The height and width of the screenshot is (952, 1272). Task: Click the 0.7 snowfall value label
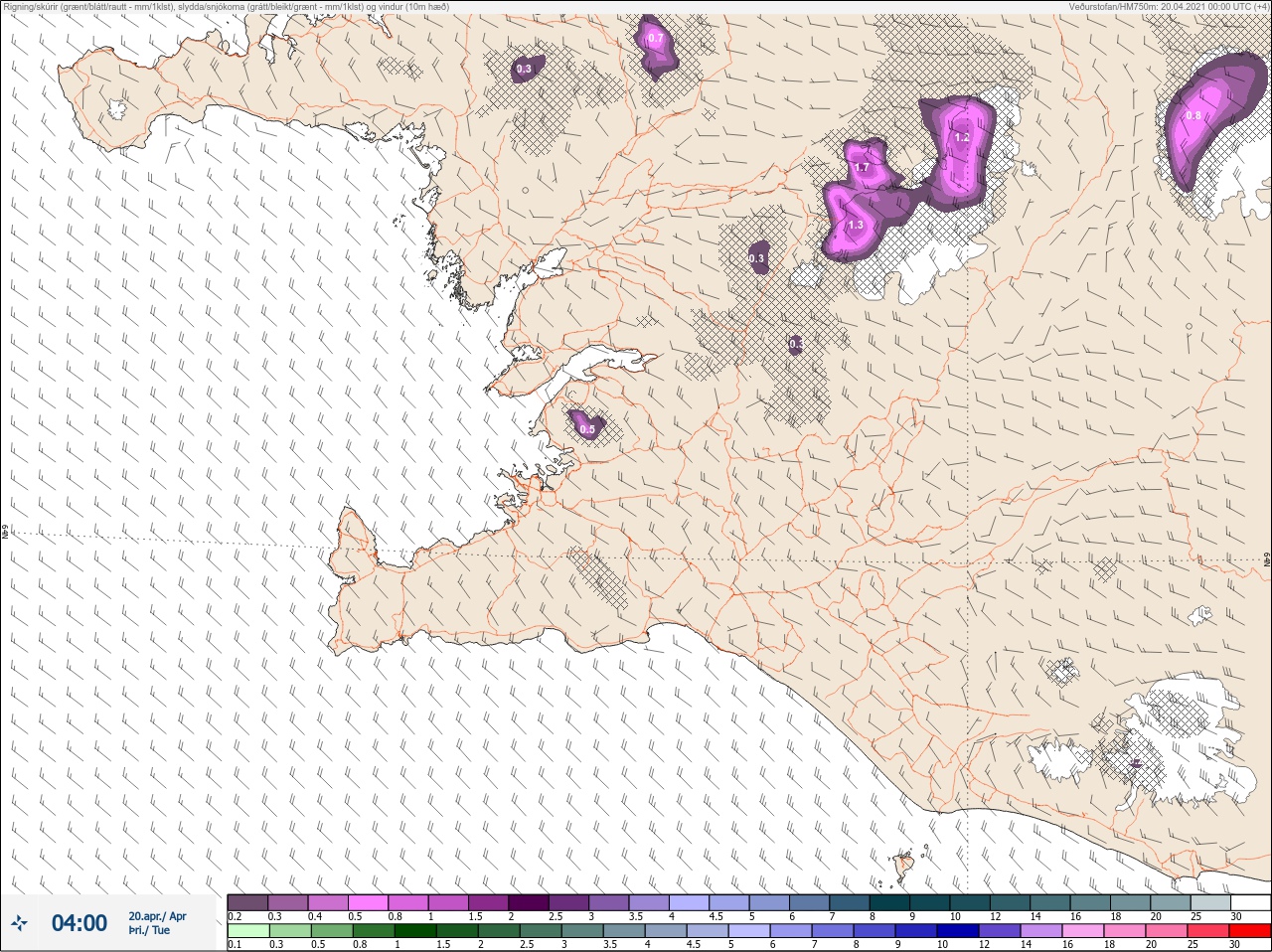pyautogui.click(x=655, y=39)
